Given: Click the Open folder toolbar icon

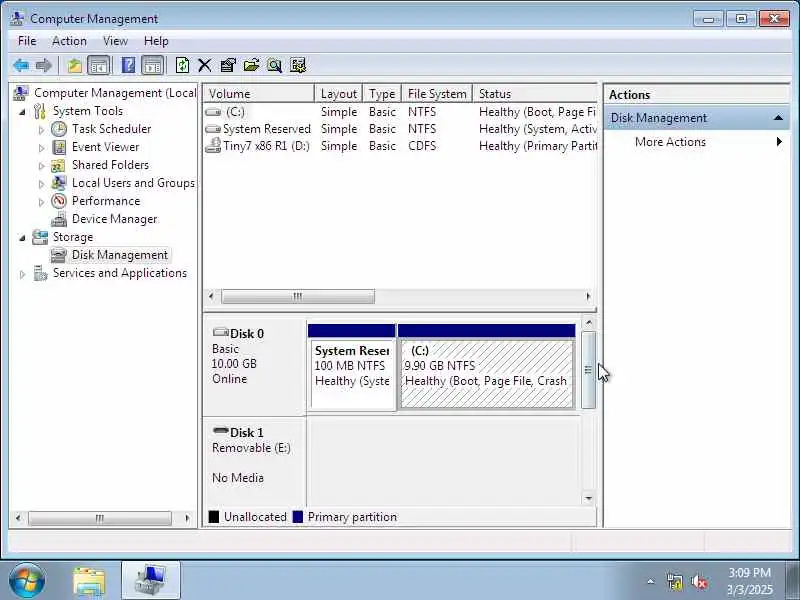Looking at the screenshot, I should point(251,65).
